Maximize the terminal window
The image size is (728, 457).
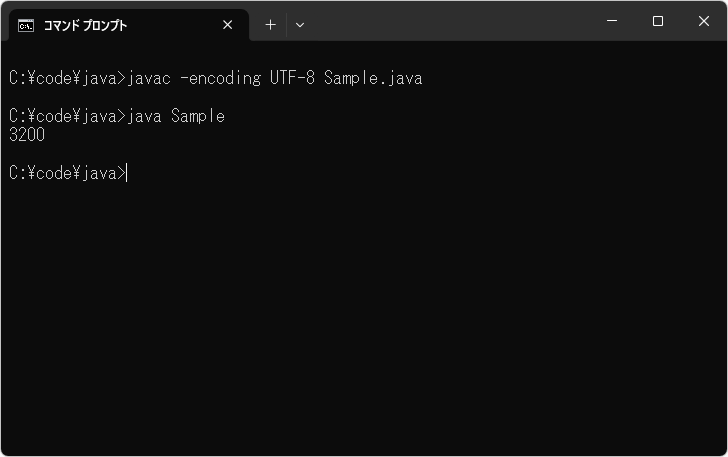click(657, 21)
